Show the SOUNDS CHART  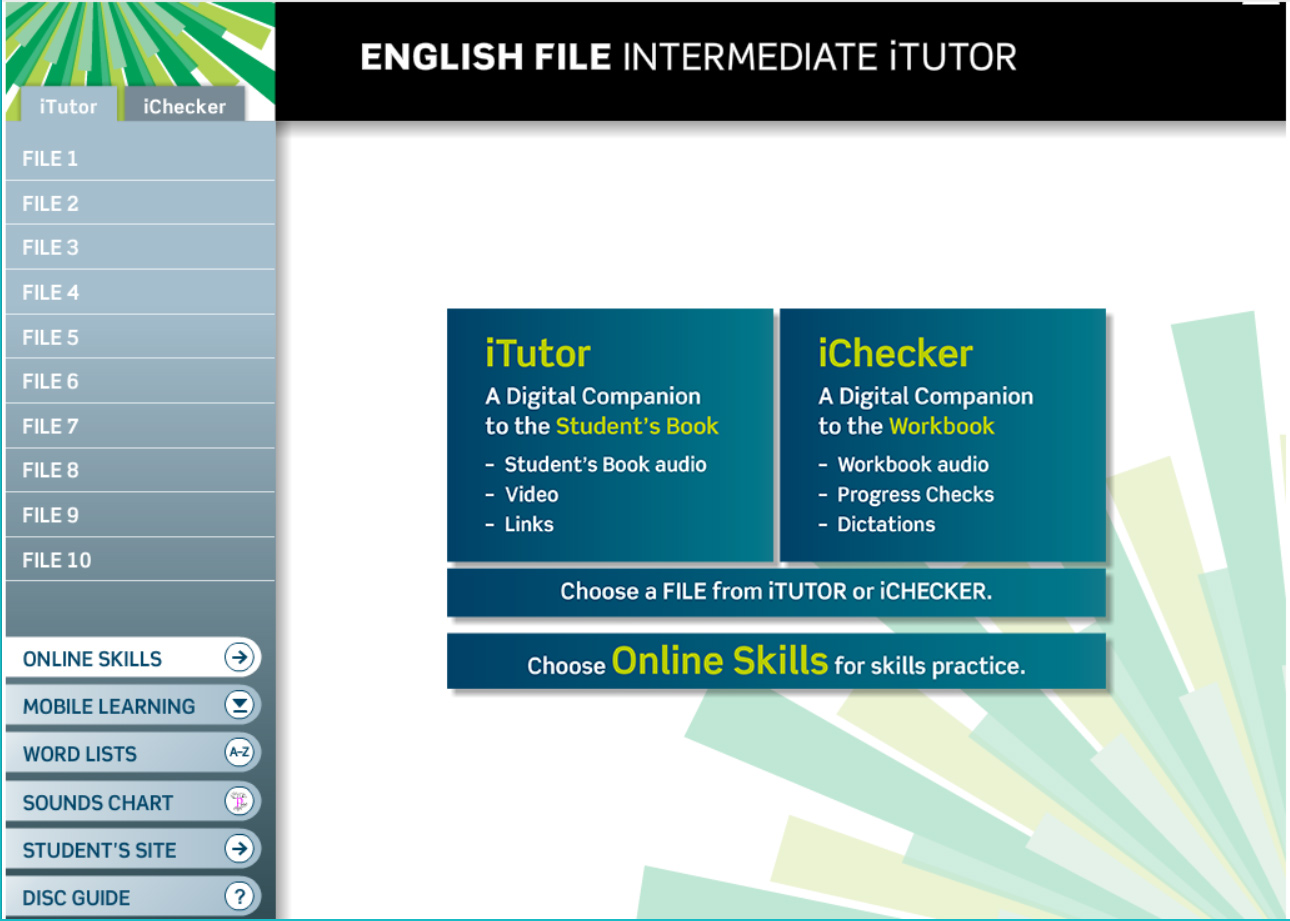pos(133,801)
